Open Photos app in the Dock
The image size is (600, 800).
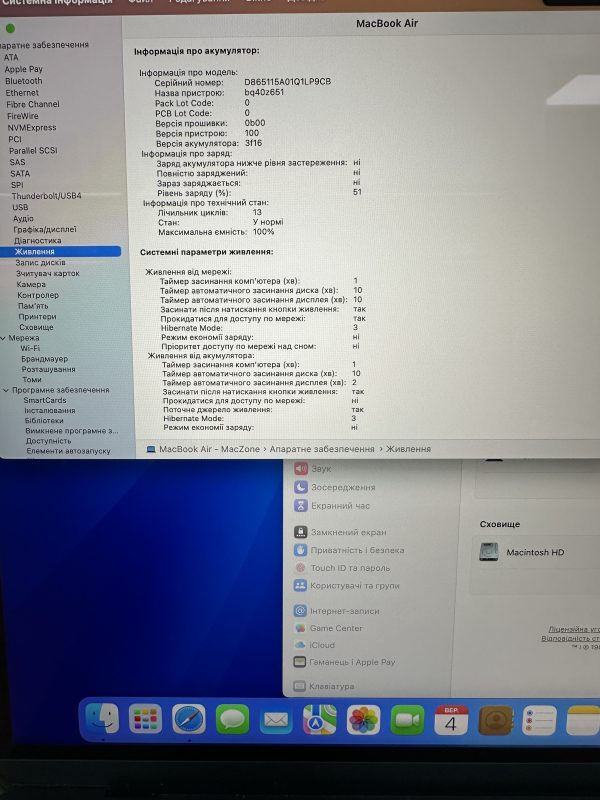(x=363, y=720)
